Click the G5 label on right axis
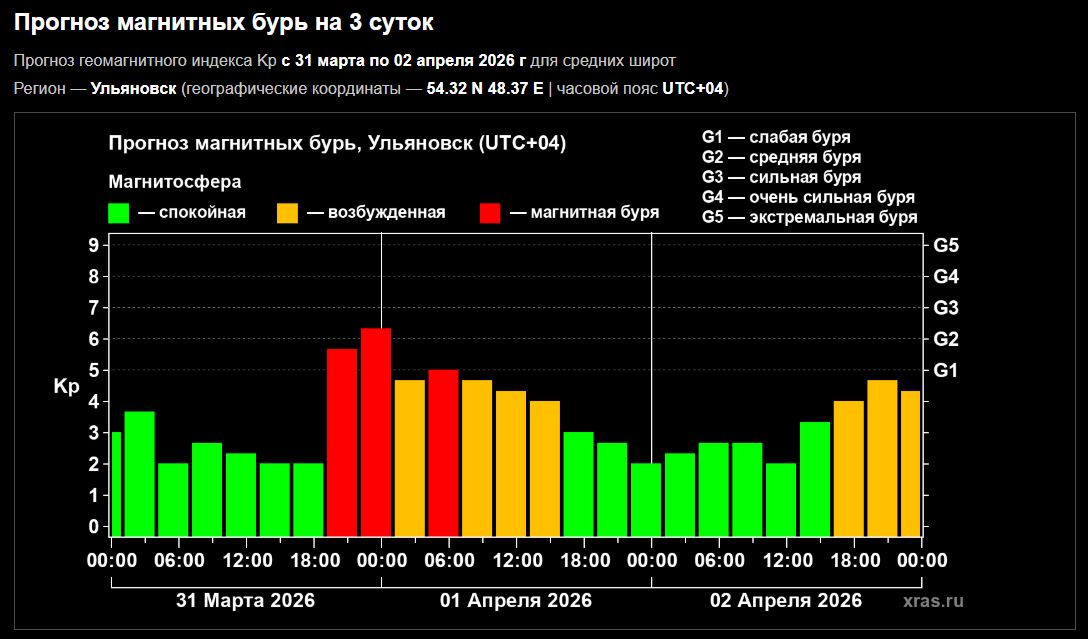This screenshot has width=1088, height=639. coord(946,245)
